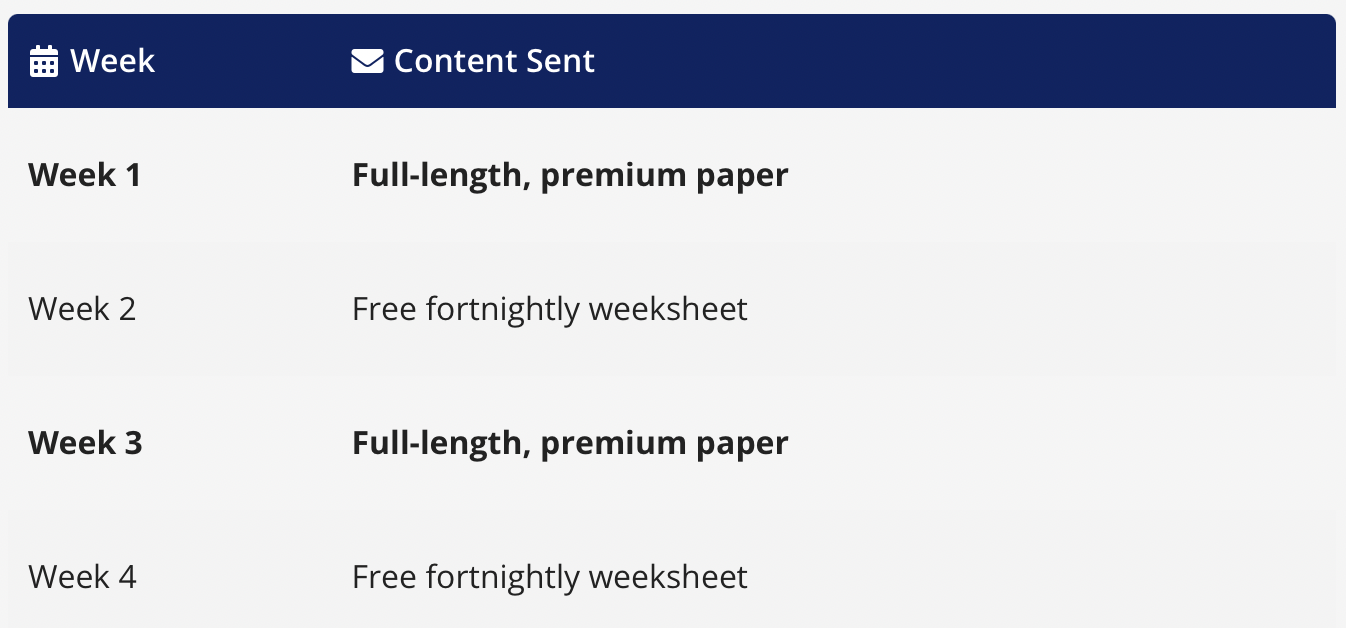1346x628 pixels.
Task: Open Week 4's Free fortnightly weeksheet entry
Action: 550,578
